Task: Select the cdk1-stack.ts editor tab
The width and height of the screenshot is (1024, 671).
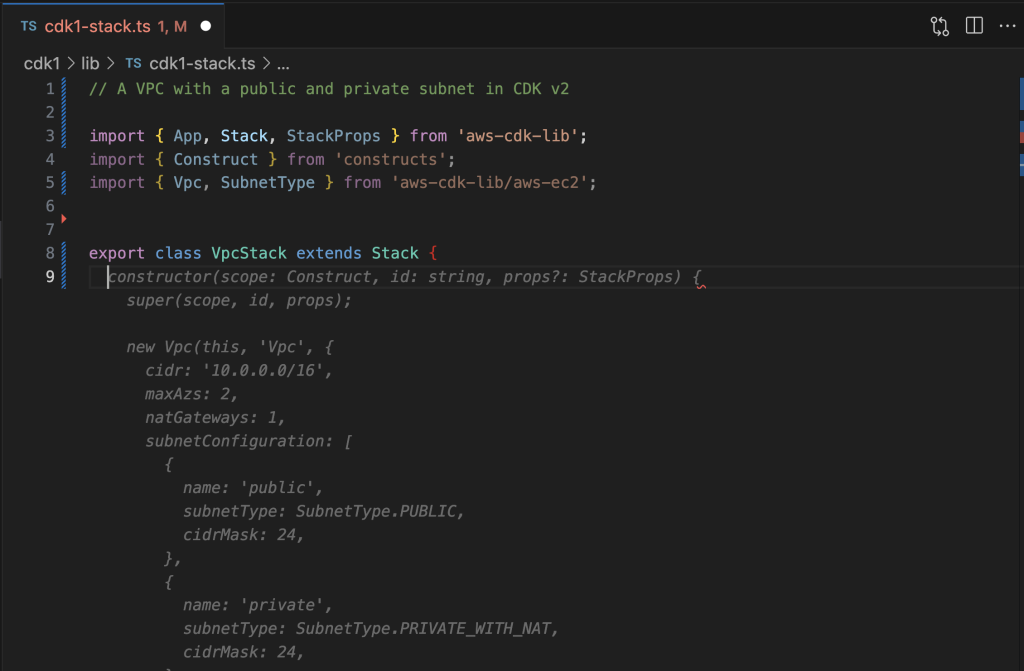Action: tap(114, 26)
